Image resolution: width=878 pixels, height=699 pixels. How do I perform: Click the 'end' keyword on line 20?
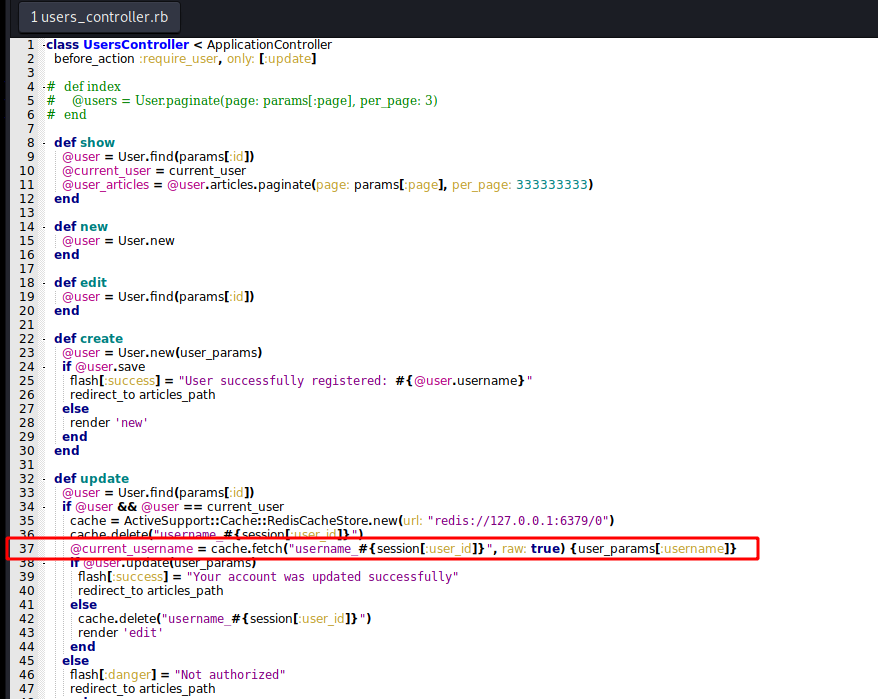point(67,311)
